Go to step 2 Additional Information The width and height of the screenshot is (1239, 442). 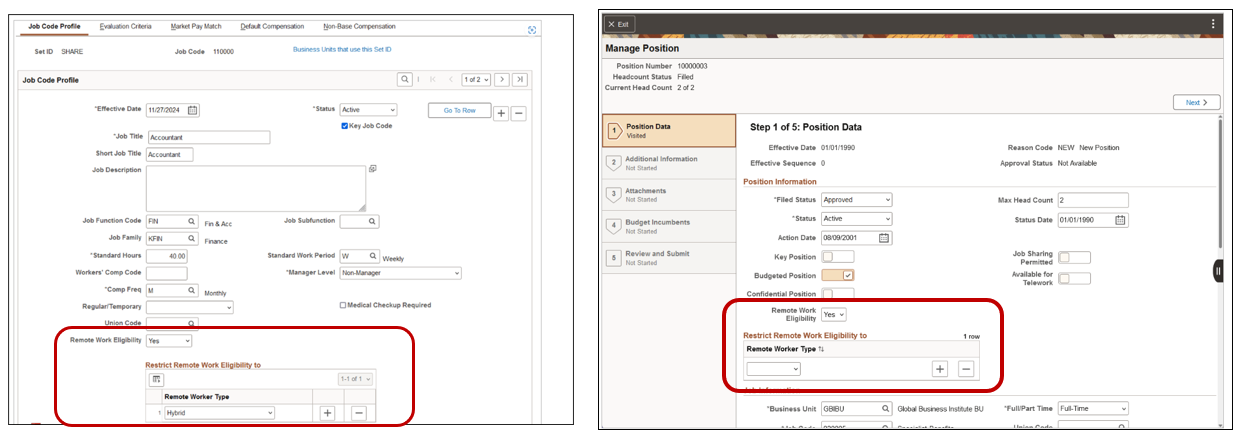(667, 163)
